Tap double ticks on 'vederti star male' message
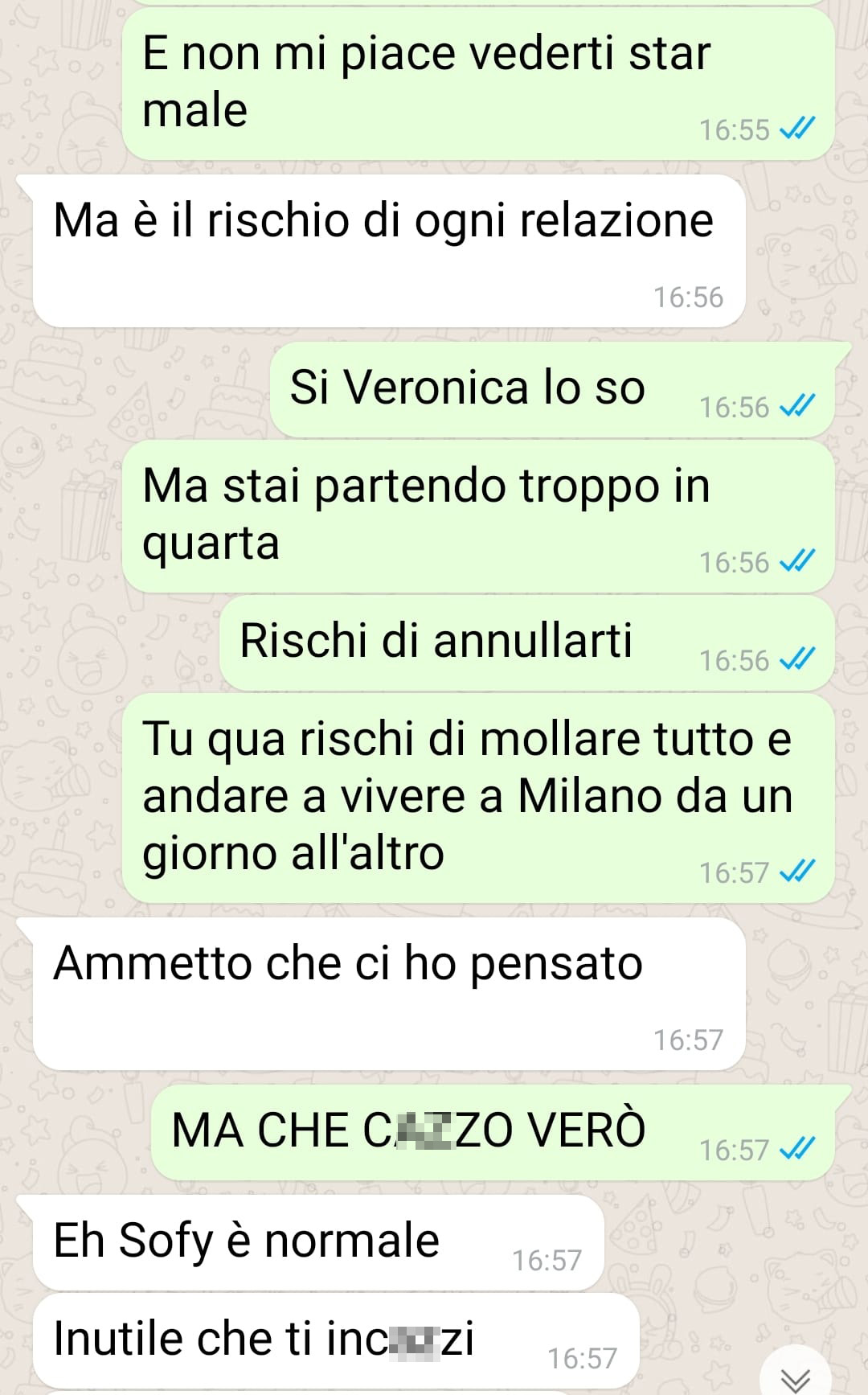 (797, 128)
